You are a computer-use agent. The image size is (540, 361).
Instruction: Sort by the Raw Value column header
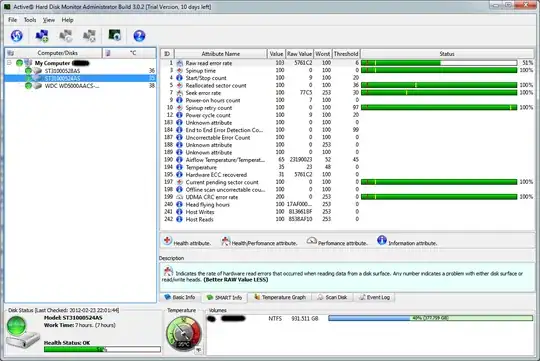299,54
